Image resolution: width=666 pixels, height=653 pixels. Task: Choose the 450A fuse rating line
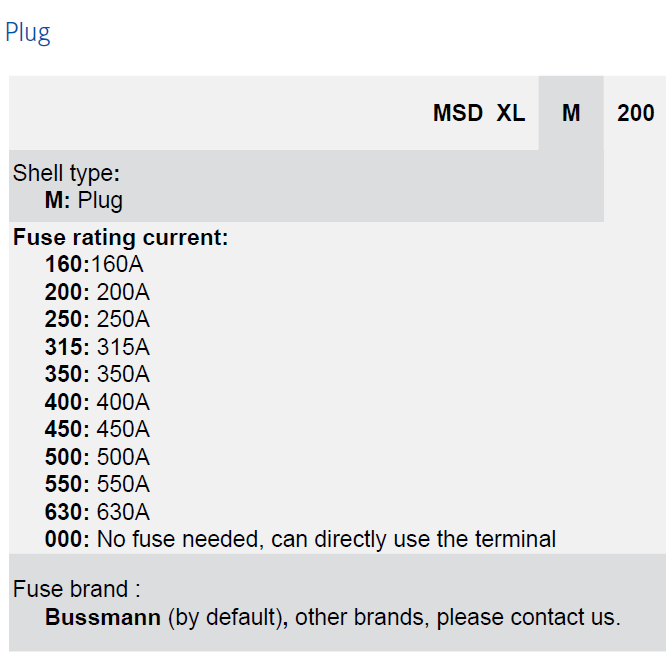(97, 429)
